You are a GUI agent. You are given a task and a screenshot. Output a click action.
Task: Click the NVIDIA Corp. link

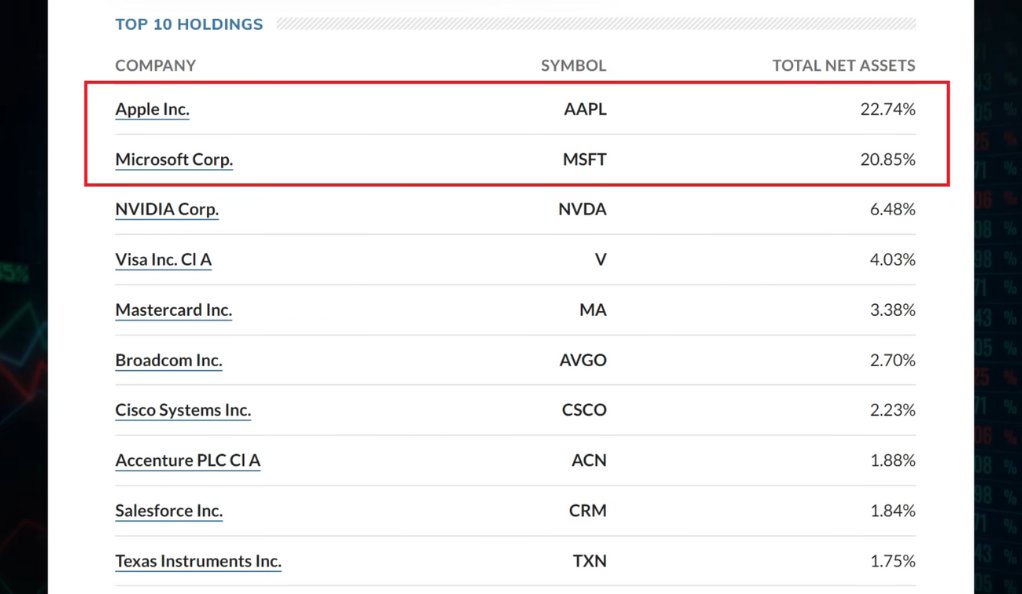(167, 209)
